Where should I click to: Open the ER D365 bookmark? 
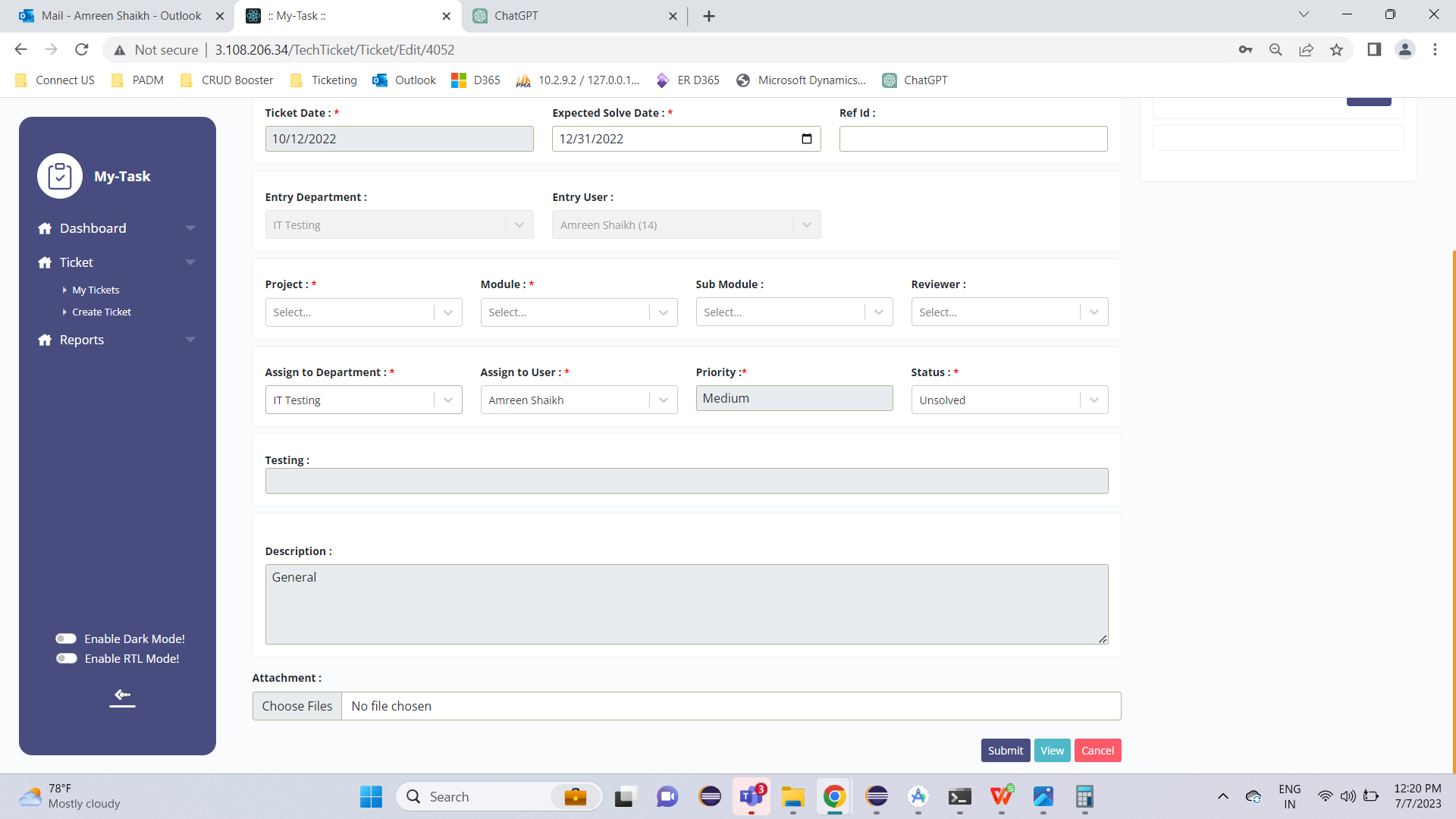pos(688,80)
